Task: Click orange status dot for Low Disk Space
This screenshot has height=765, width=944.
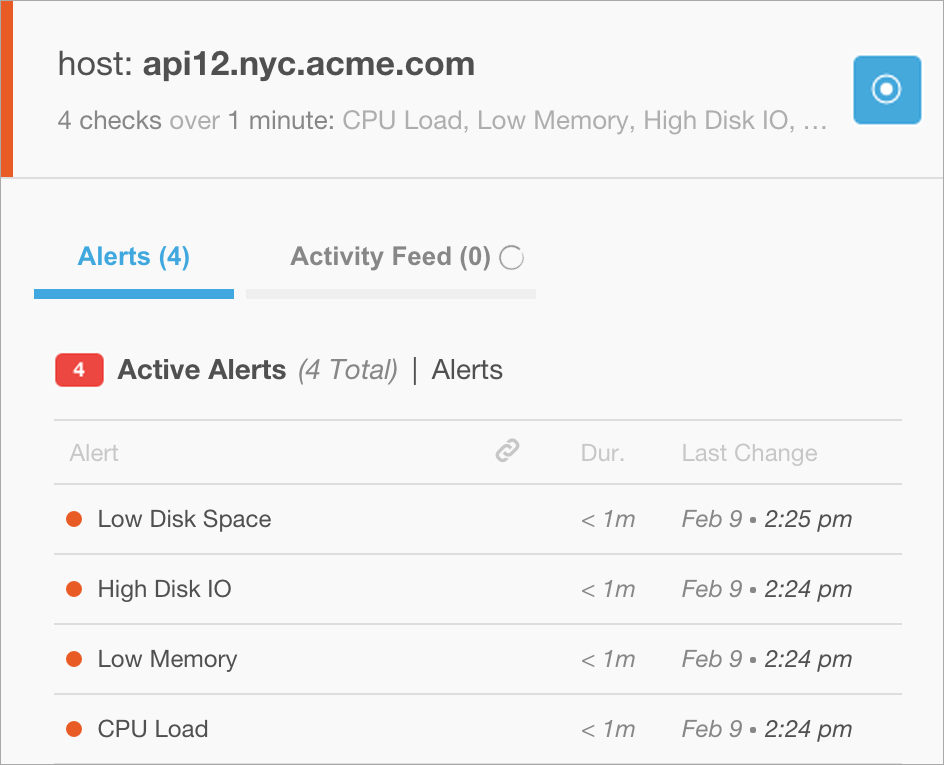Action: point(73,519)
